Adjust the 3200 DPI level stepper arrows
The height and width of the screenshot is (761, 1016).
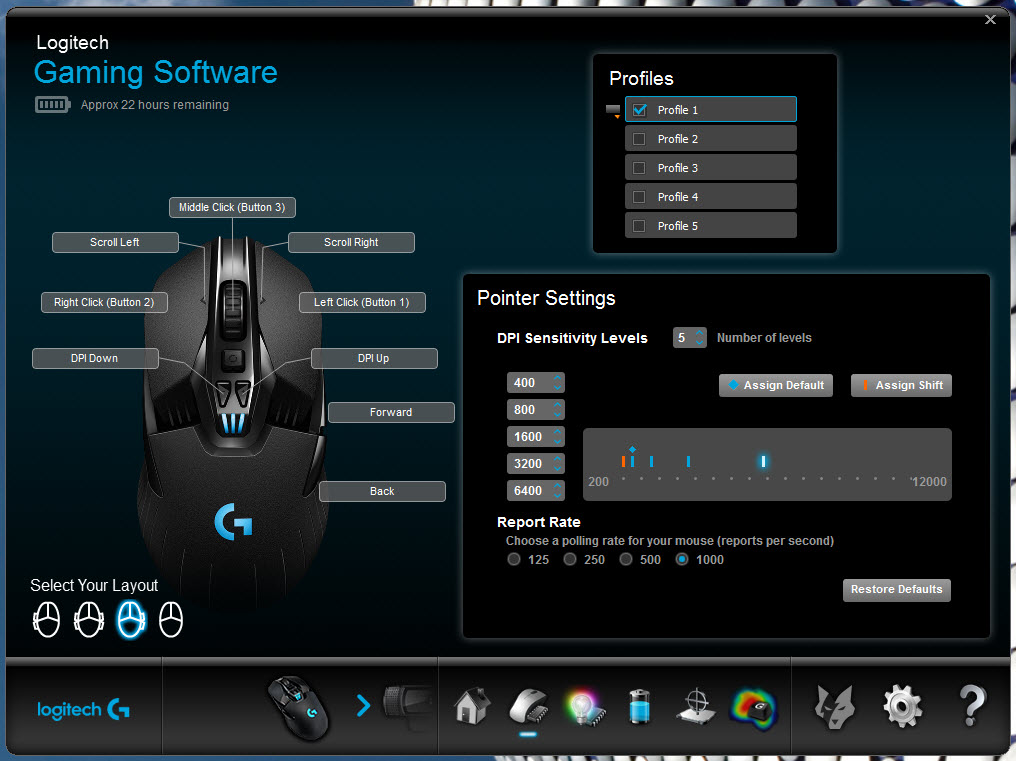click(557, 463)
